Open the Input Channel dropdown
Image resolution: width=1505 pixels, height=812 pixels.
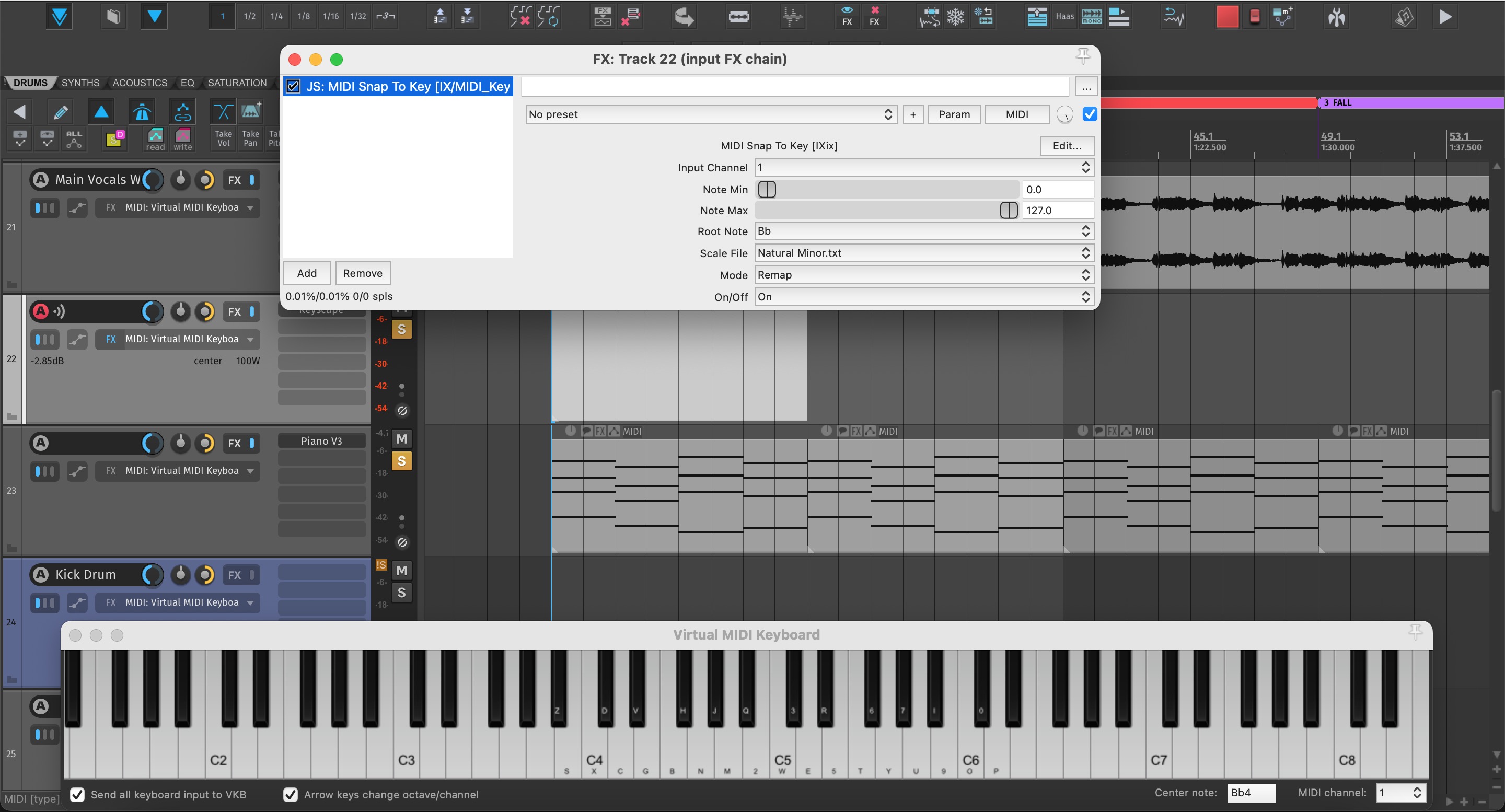(x=924, y=168)
